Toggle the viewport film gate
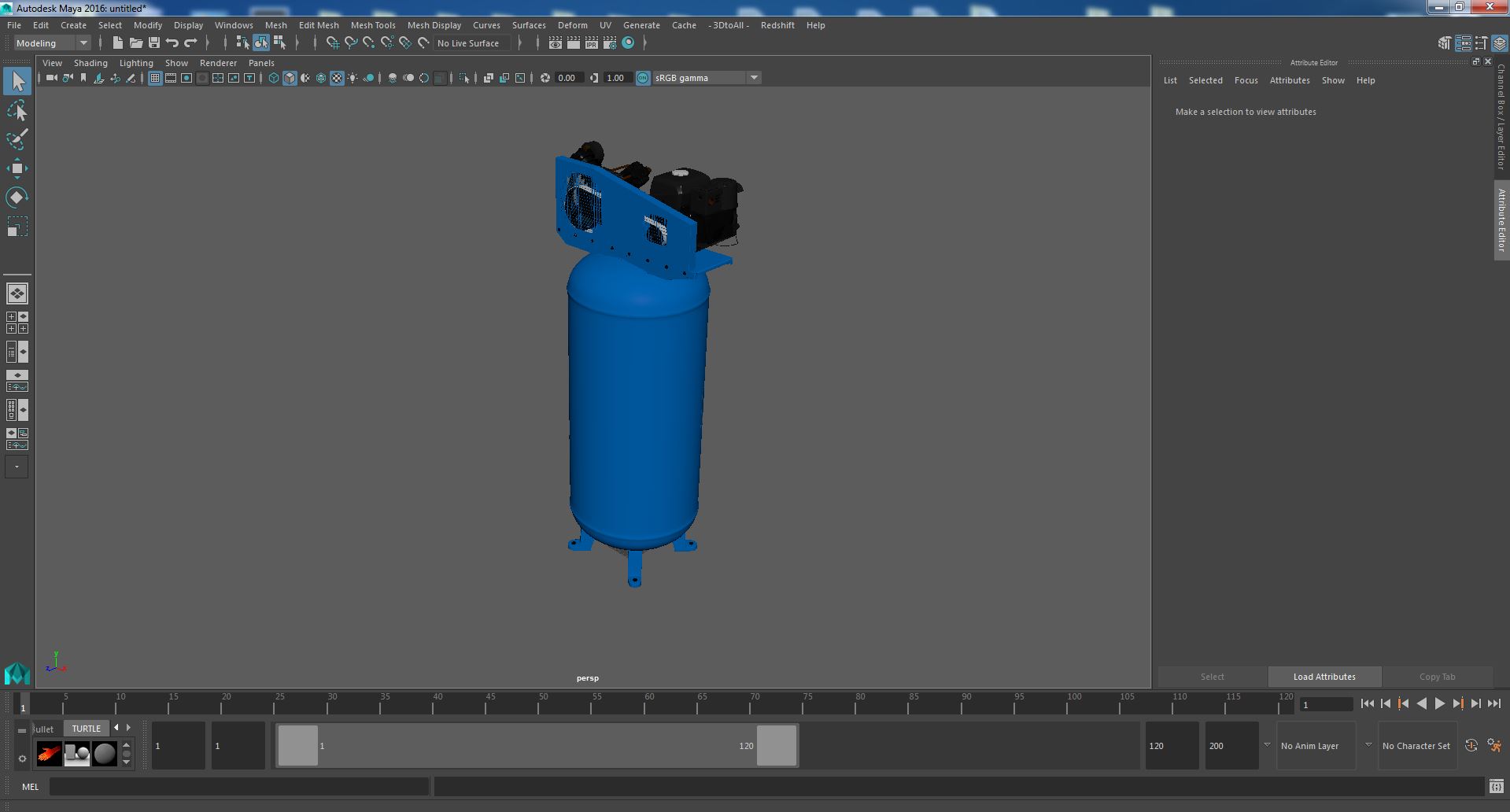Image resolution: width=1510 pixels, height=812 pixels. coord(171,78)
